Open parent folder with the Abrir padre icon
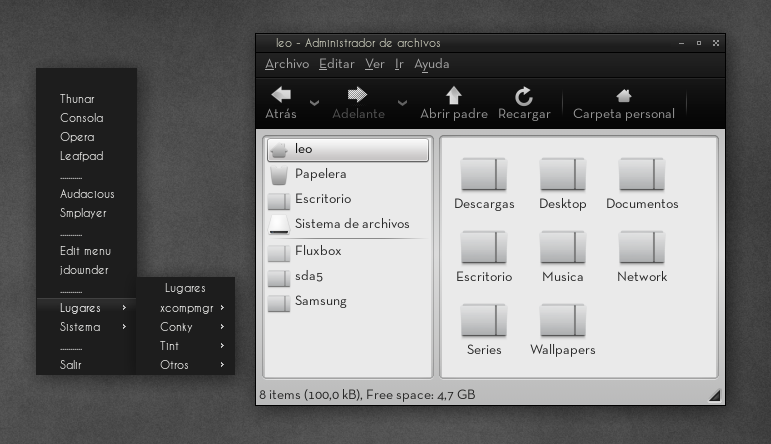 tap(453, 95)
